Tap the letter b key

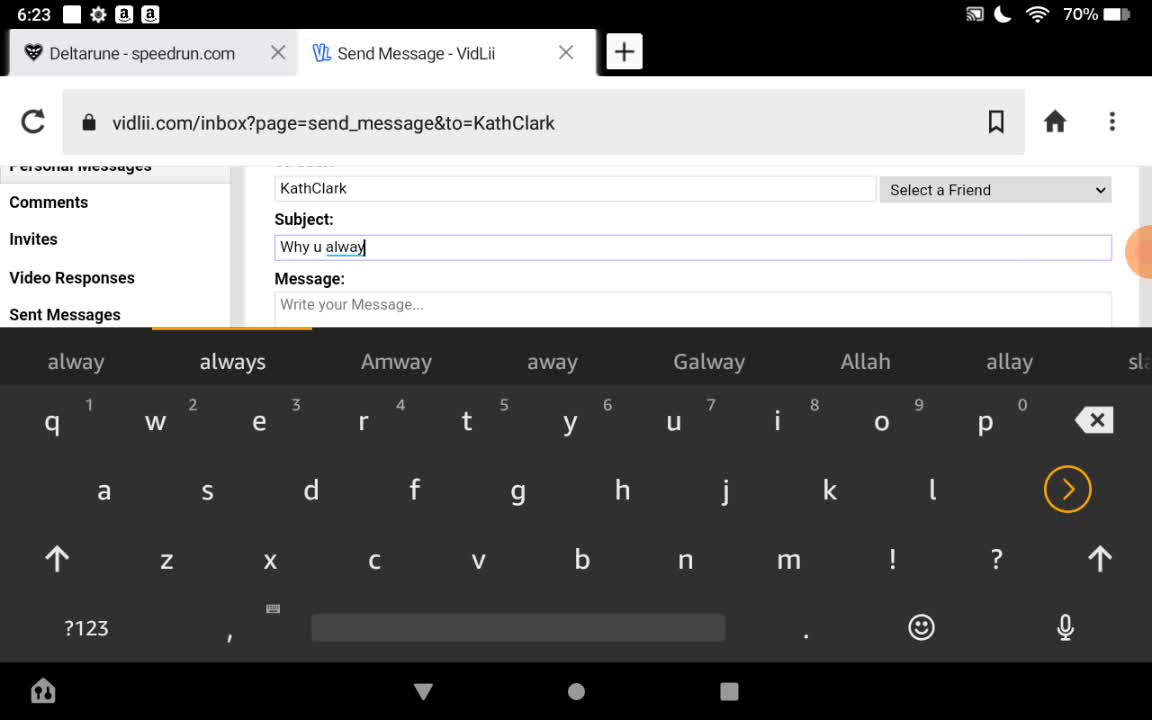581,559
